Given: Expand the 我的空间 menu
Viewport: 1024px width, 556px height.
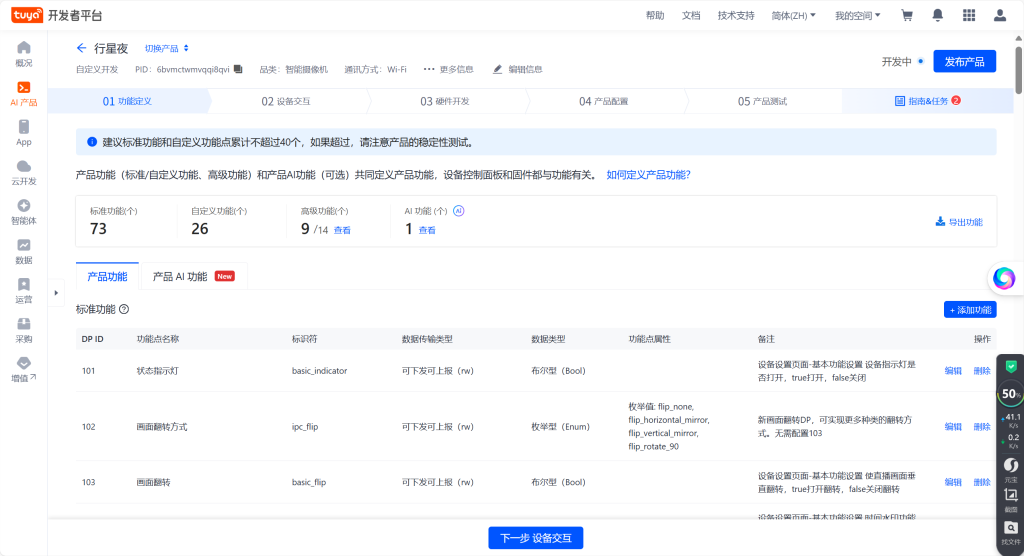Looking at the screenshot, I should pos(857,15).
